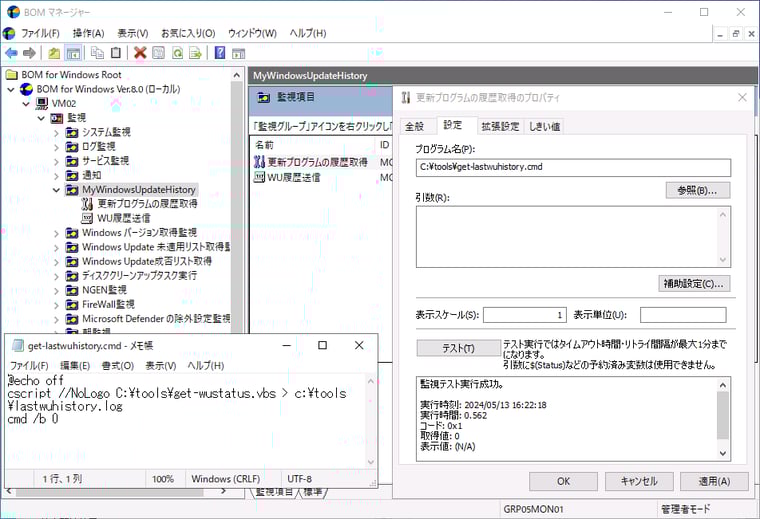Screen dimensions: 760x519
Task: Click the properties toolbar icon
Action: pos(158,53)
